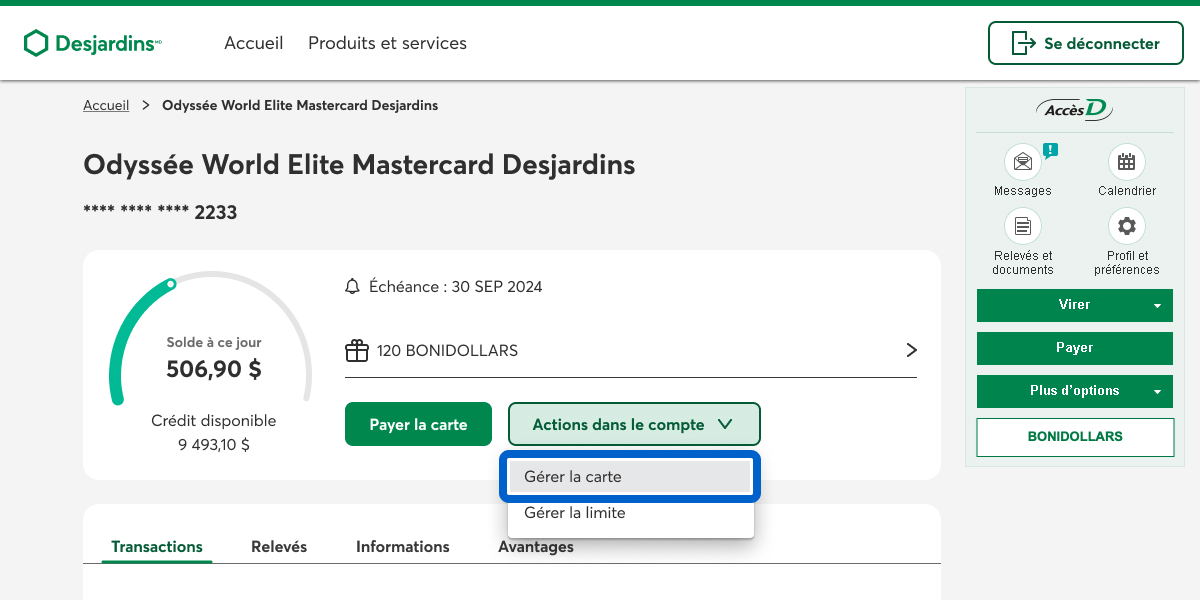The image size is (1200, 600).
Task: Switch to the Relevés tab
Action: 279,547
